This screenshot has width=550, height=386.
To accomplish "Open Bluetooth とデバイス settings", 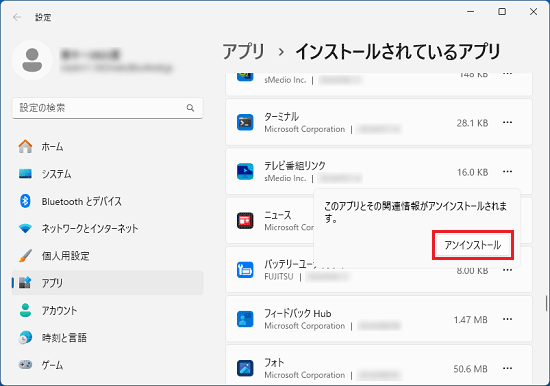I will point(107,201).
